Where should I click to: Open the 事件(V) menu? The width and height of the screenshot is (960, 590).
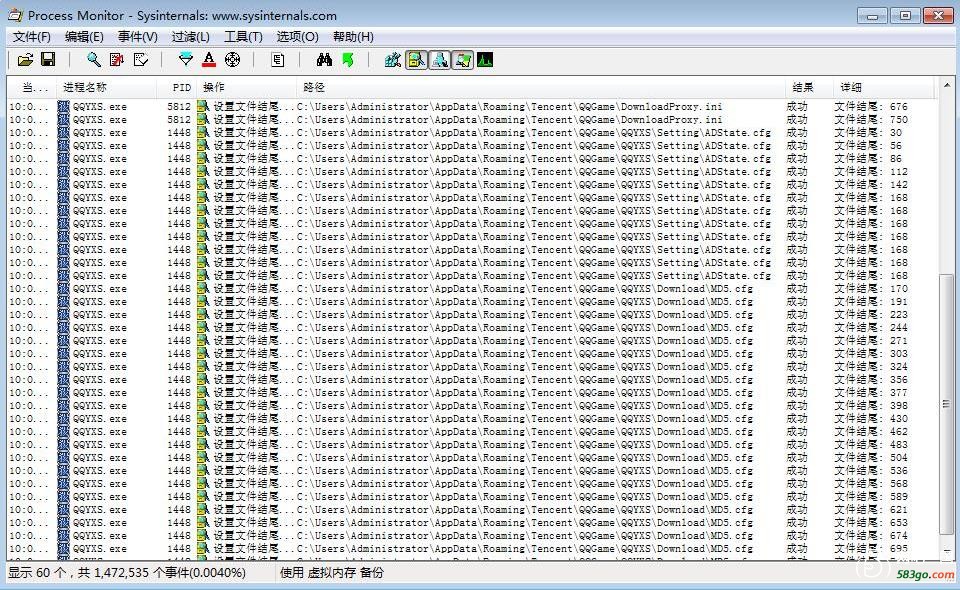coord(138,37)
